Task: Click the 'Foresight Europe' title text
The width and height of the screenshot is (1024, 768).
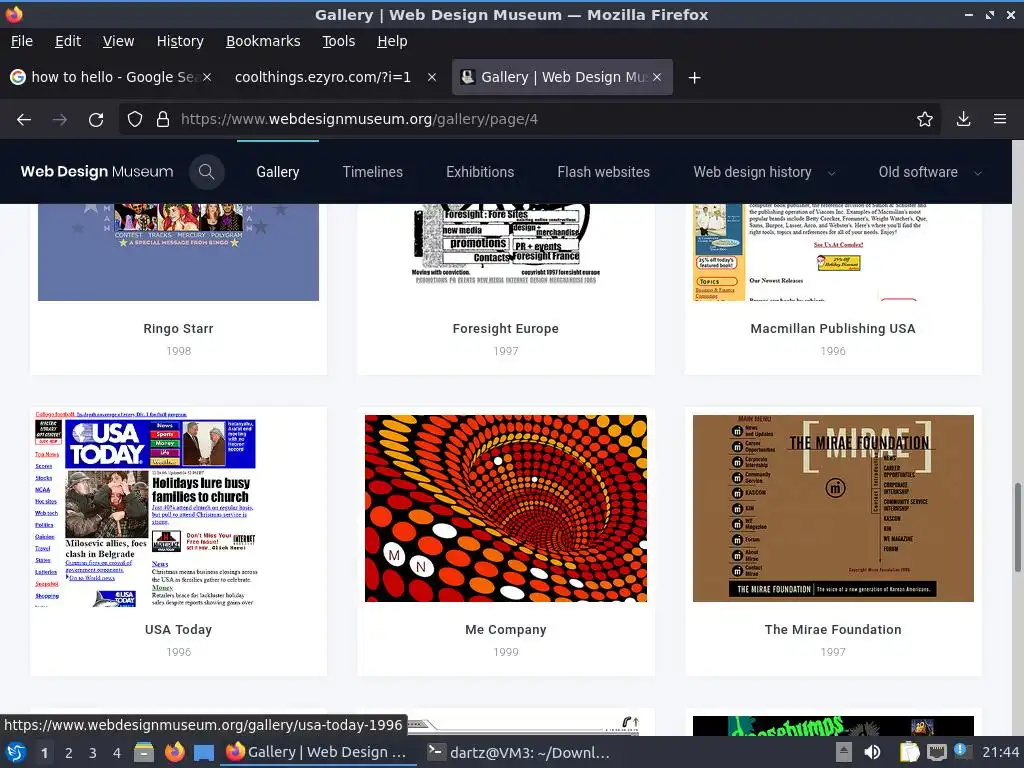Action: point(505,328)
